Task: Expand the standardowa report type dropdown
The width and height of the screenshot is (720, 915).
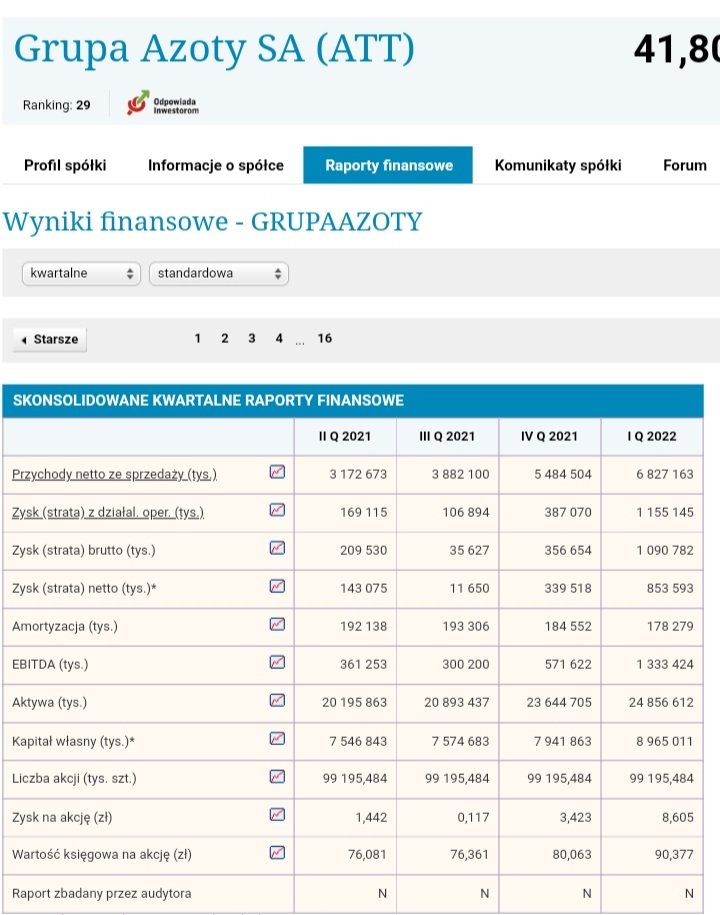Action: coord(219,273)
